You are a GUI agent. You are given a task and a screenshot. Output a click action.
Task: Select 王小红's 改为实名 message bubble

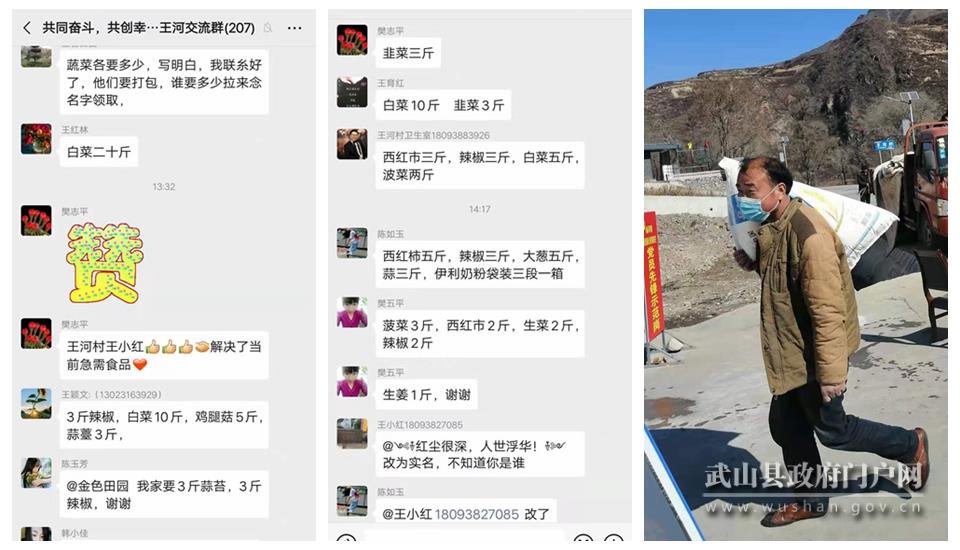(480, 454)
